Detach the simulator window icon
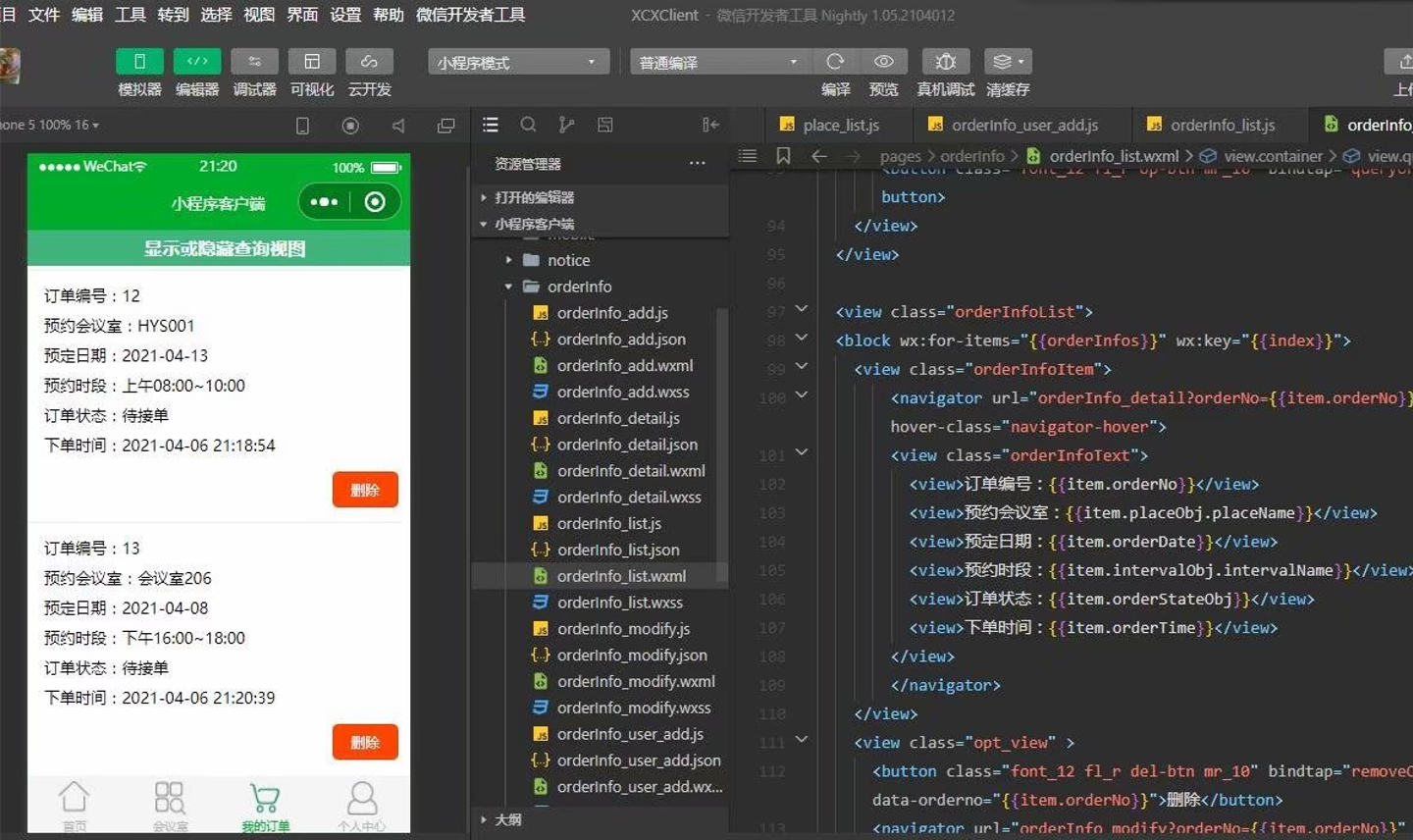 (x=446, y=126)
